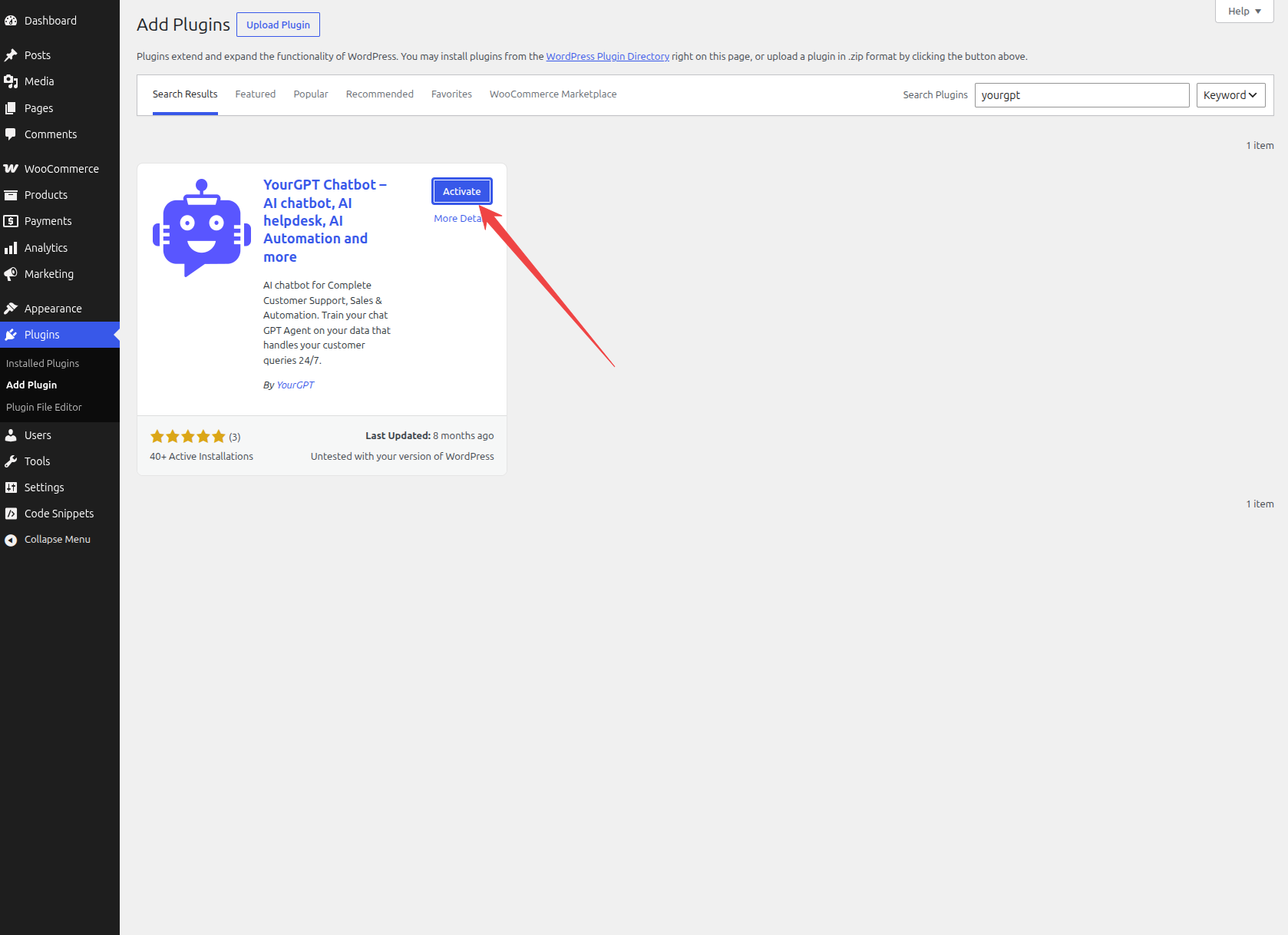
Task: Click the "Last Updated: 8 months ago" text
Action: [430, 436]
